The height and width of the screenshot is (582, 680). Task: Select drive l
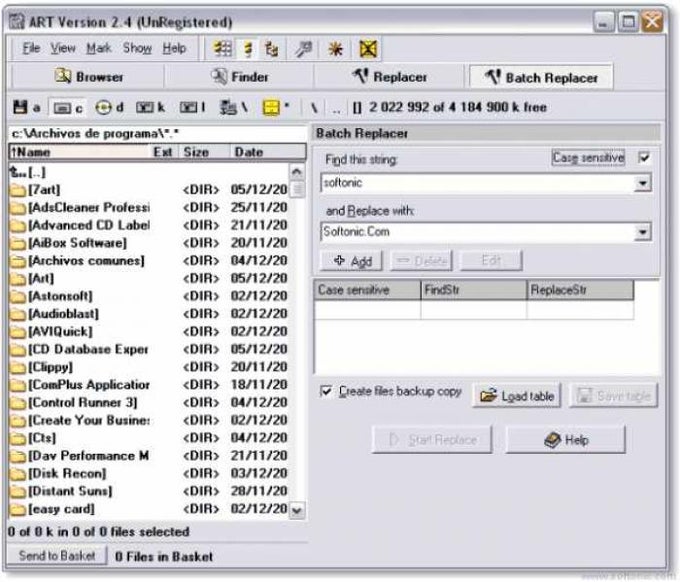coord(193,107)
